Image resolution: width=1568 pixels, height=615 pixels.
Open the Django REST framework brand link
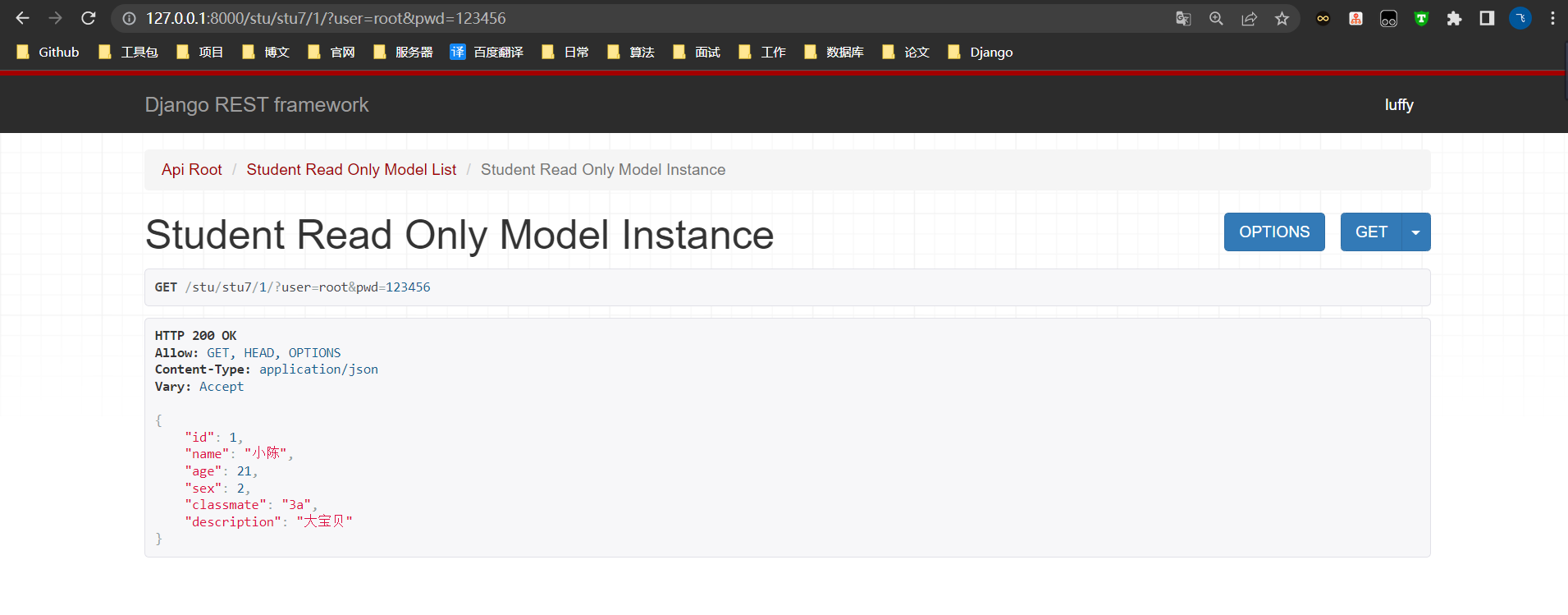tap(257, 104)
